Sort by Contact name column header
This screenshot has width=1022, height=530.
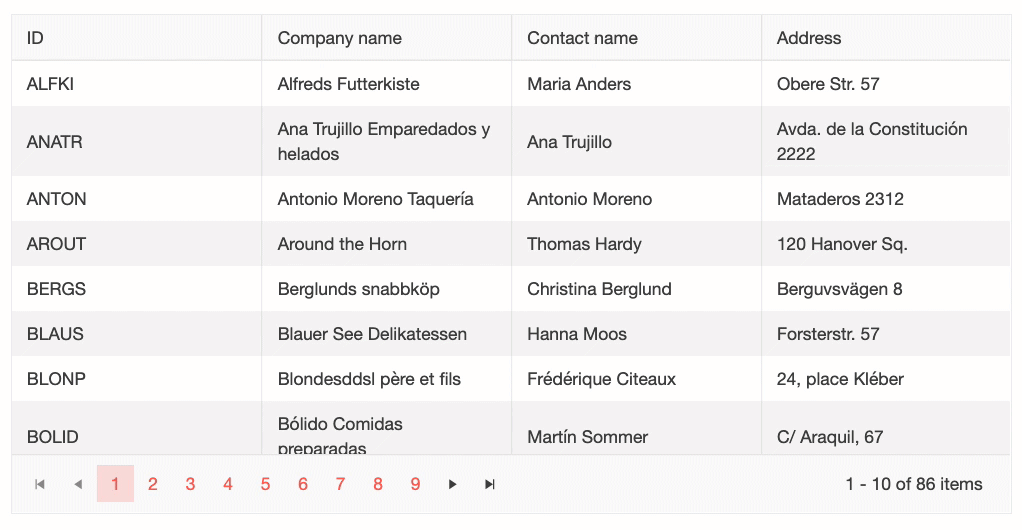582,38
